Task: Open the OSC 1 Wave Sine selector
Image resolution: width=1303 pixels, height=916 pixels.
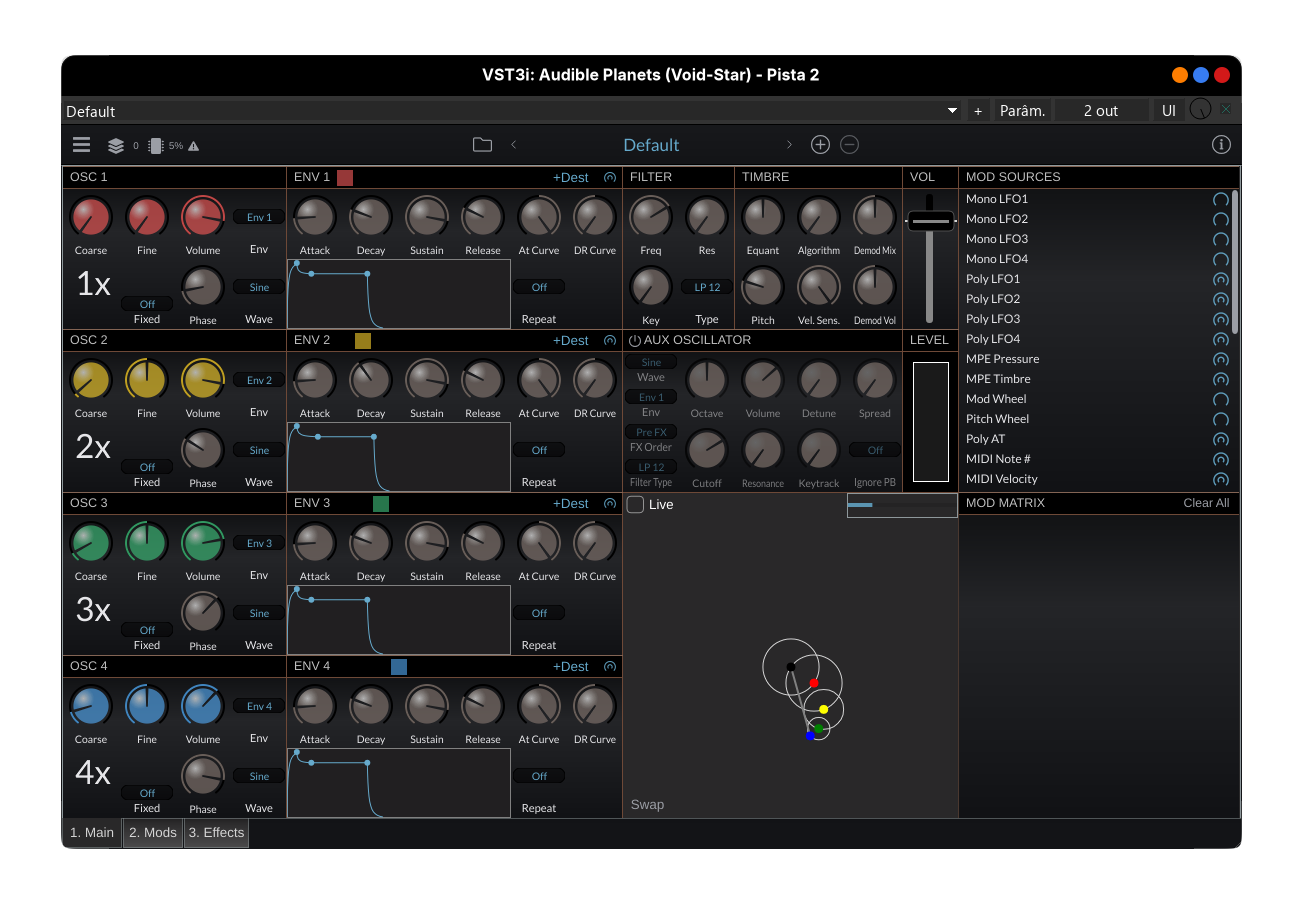Action: [259, 287]
